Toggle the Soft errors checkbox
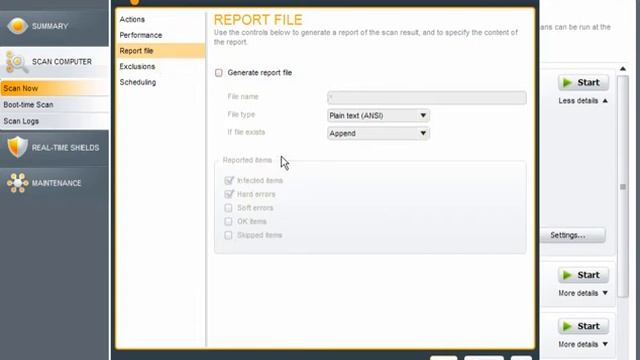The width and height of the screenshot is (640, 360). pos(228,208)
